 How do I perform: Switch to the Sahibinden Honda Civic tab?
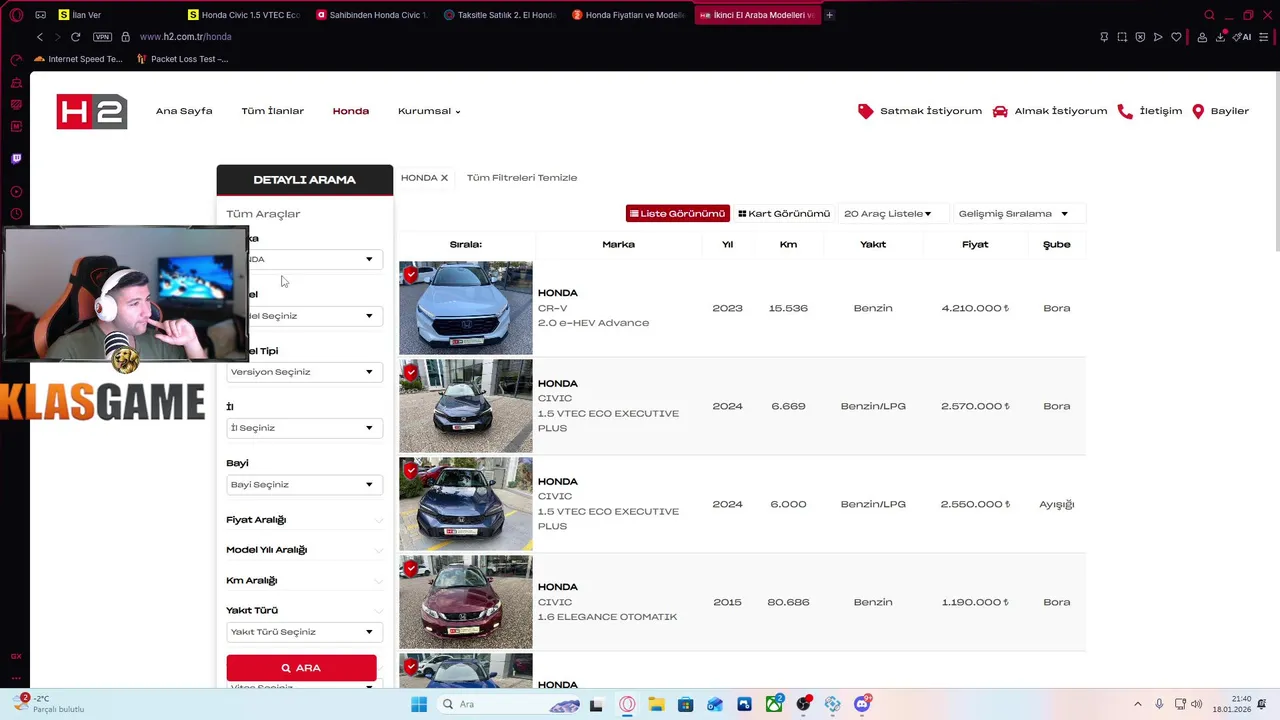point(371,15)
